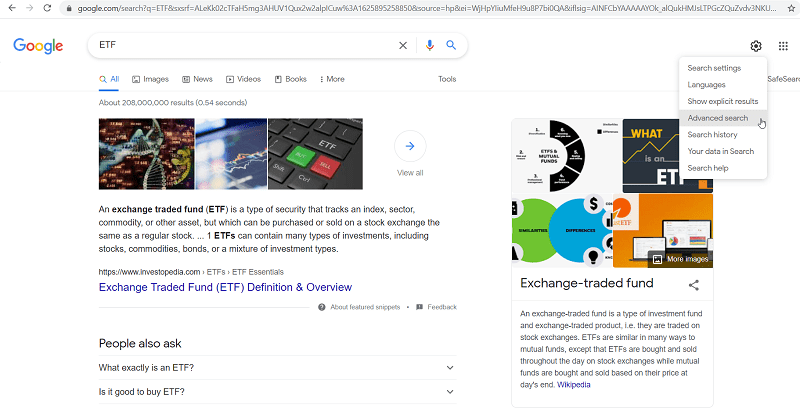Screen dimensions: 800x408
Task: Click the About featured snippets link
Action: click(x=365, y=307)
